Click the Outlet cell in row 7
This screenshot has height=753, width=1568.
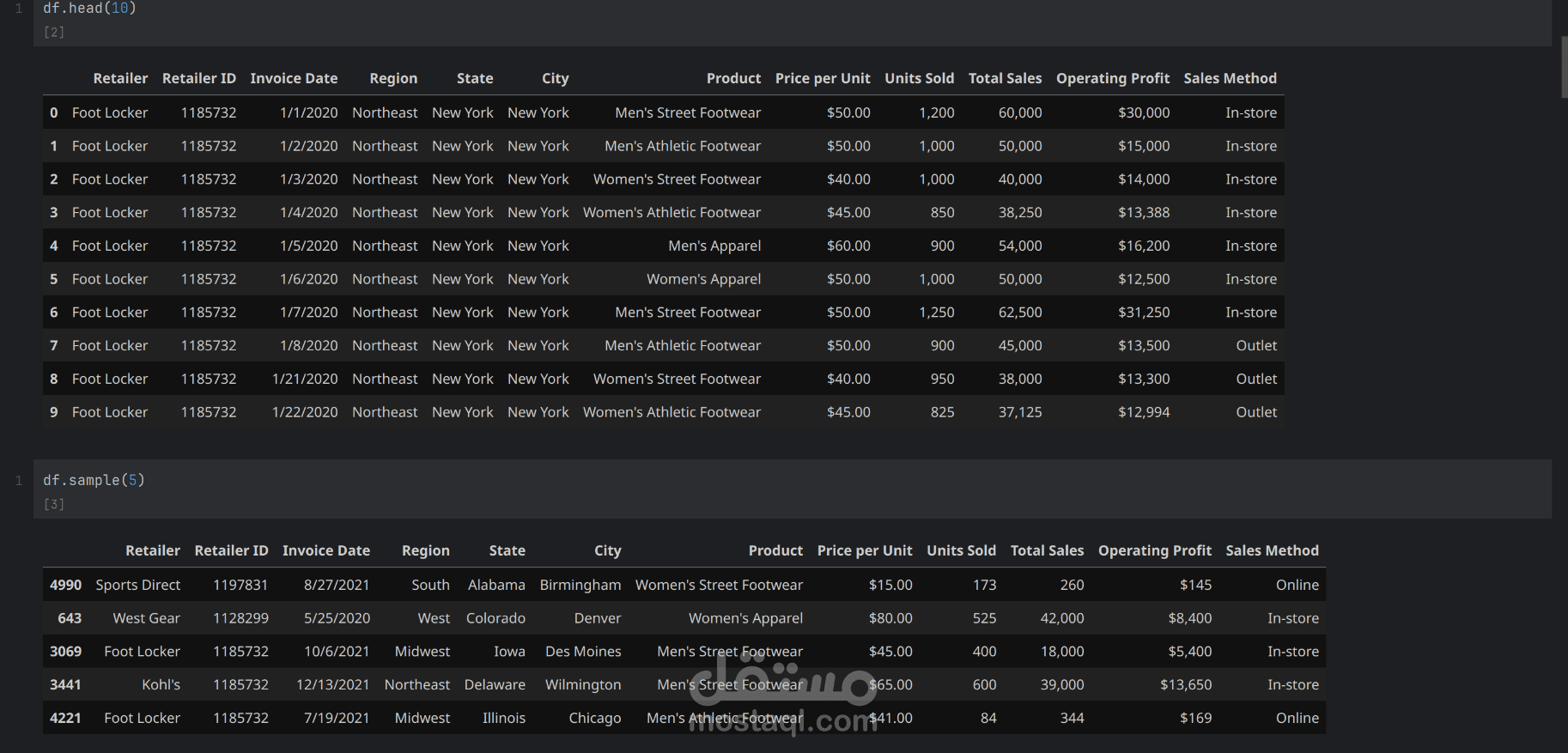coord(1256,345)
